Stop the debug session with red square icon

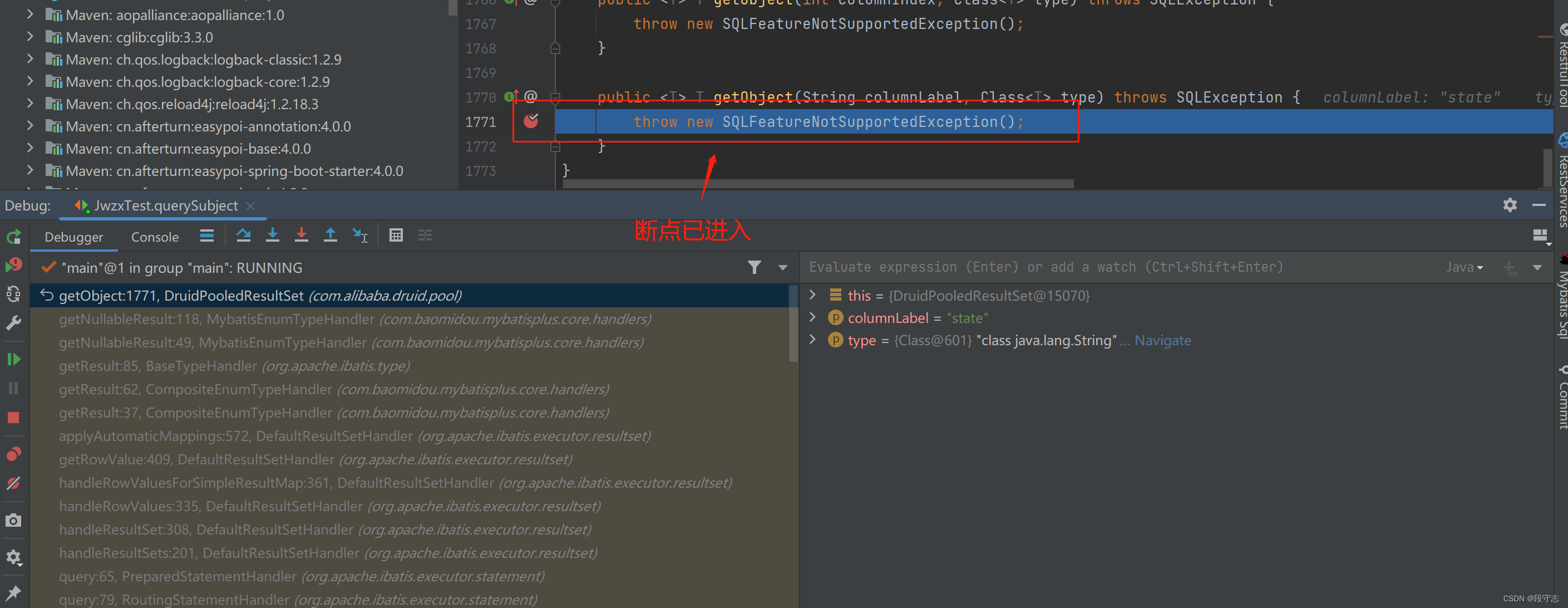click(x=13, y=418)
